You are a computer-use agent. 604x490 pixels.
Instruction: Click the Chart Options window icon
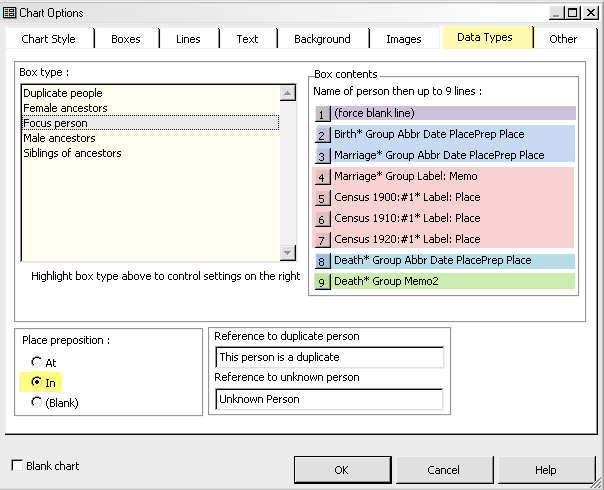click(9, 13)
